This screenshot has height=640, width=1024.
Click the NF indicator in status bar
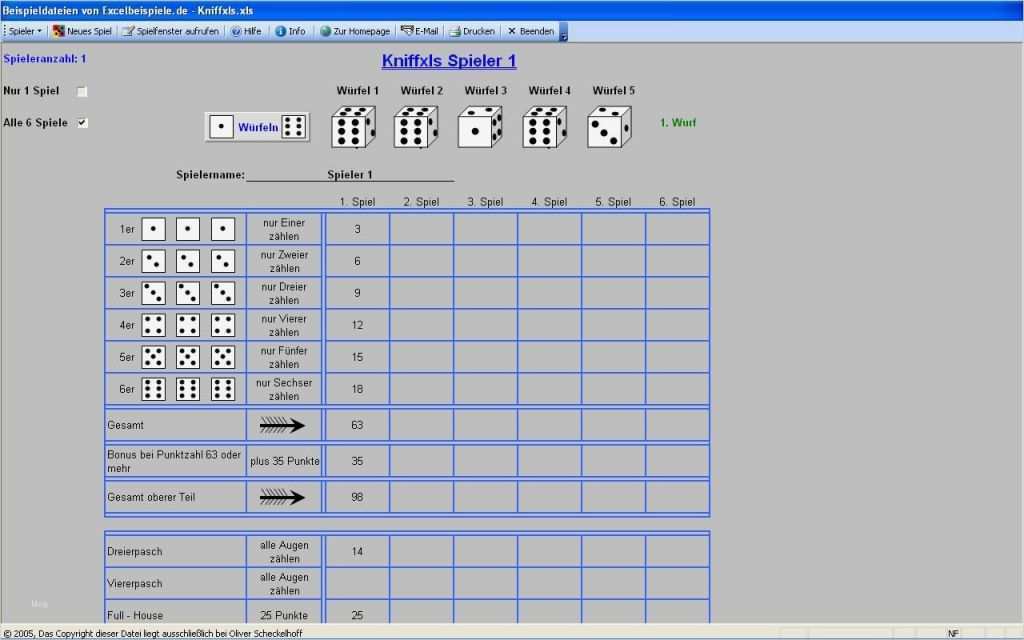(x=953, y=633)
